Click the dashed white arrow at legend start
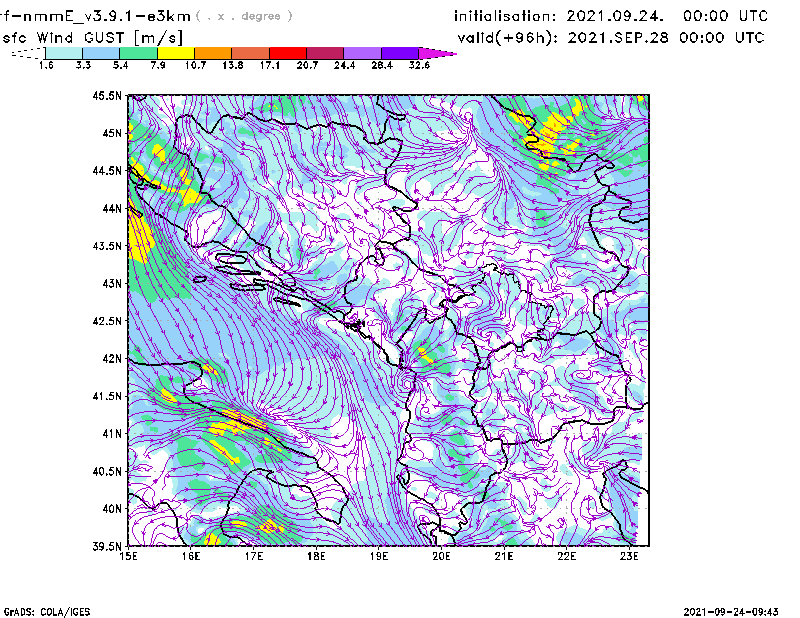Image resolution: width=800 pixels, height=618 pixels. [x=28, y=53]
